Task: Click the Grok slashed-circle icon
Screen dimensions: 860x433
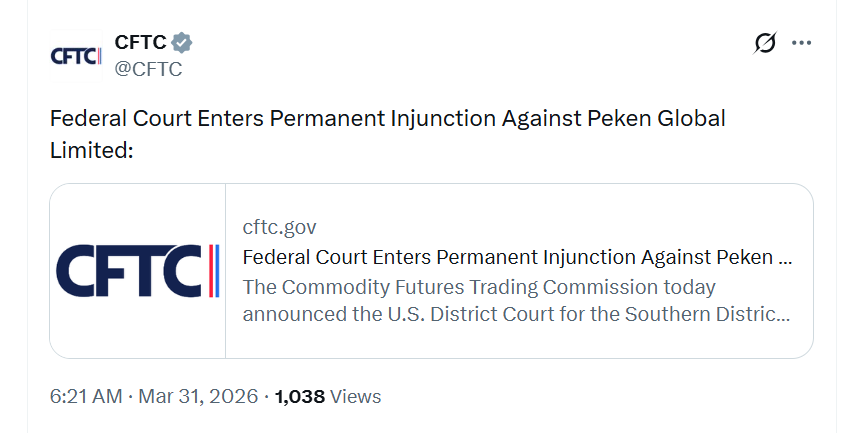Action: pyautogui.click(x=765, y=43)
